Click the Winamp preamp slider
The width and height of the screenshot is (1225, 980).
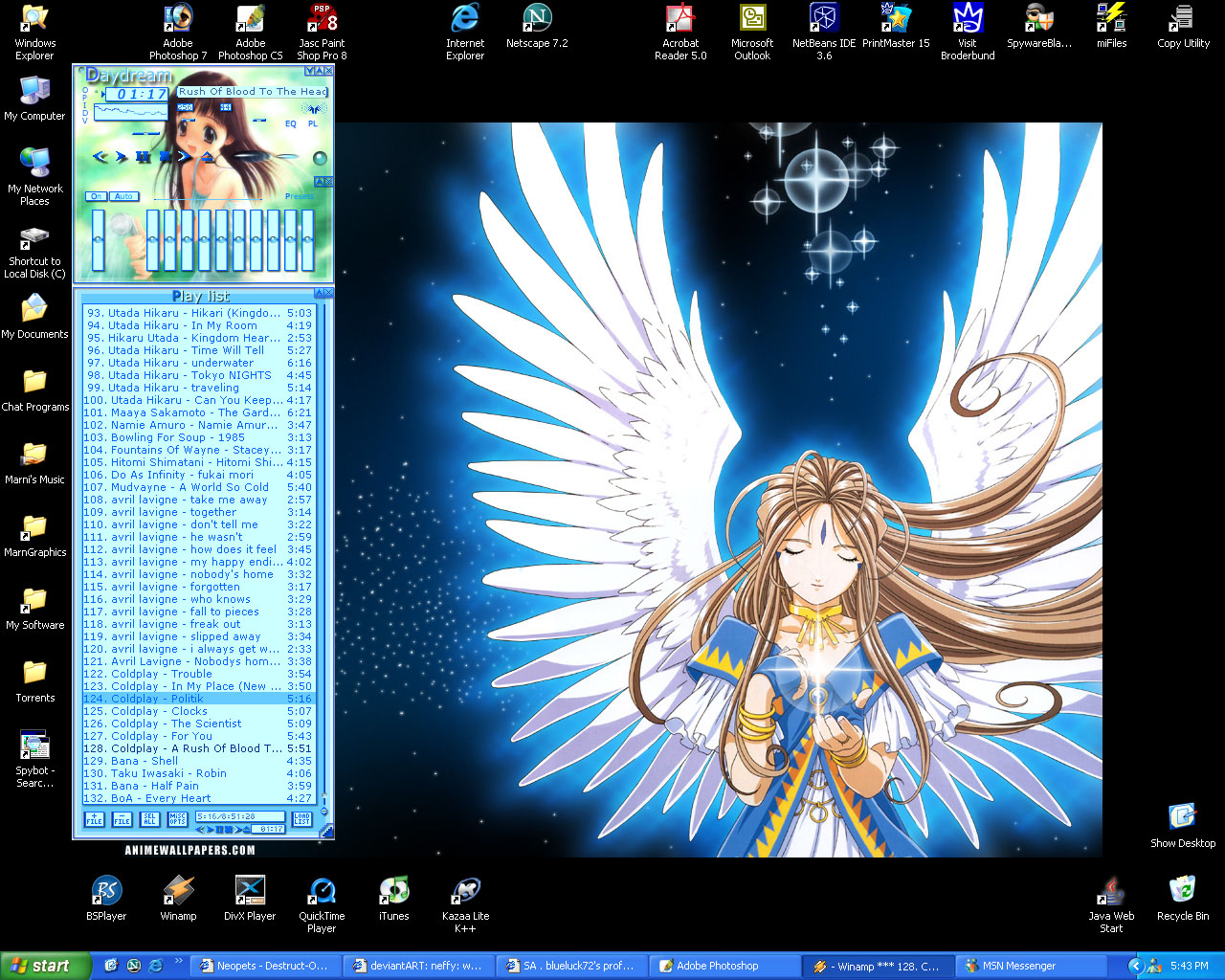click(98, 239)
